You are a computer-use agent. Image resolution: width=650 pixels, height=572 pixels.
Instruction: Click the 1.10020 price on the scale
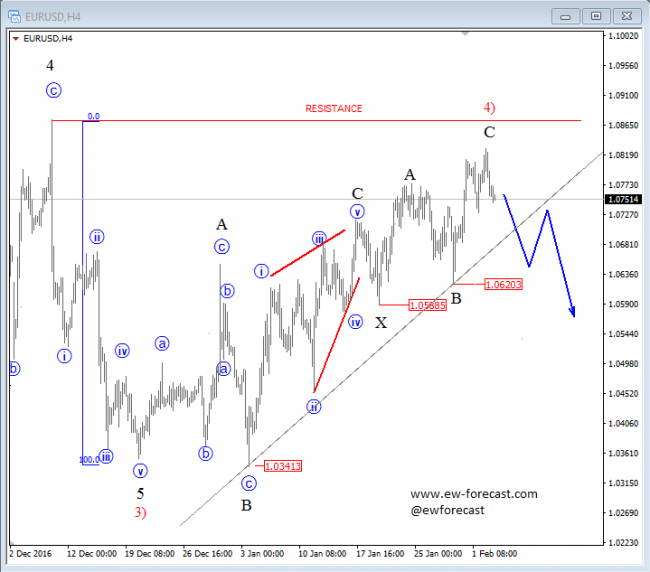623,36
